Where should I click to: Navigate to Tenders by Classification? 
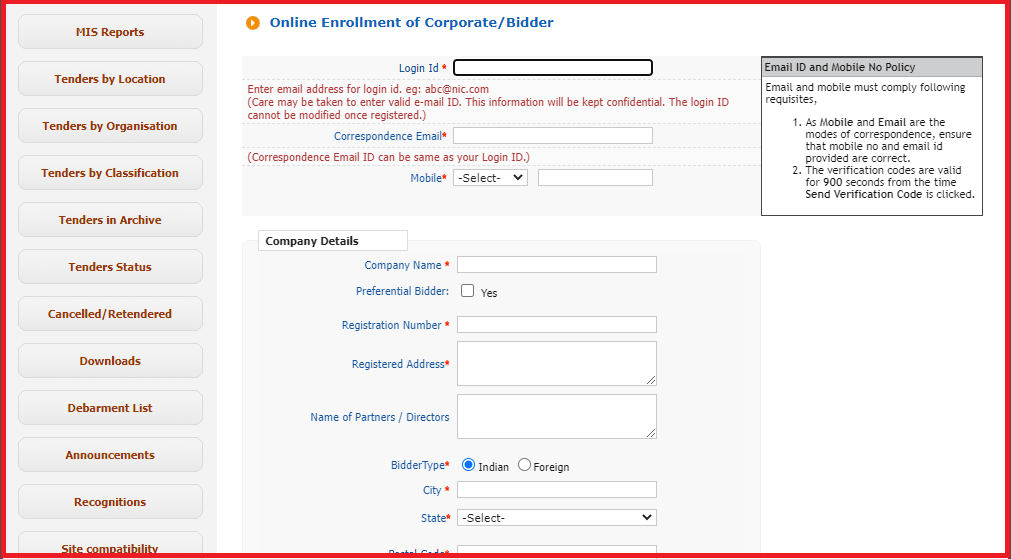110,173
